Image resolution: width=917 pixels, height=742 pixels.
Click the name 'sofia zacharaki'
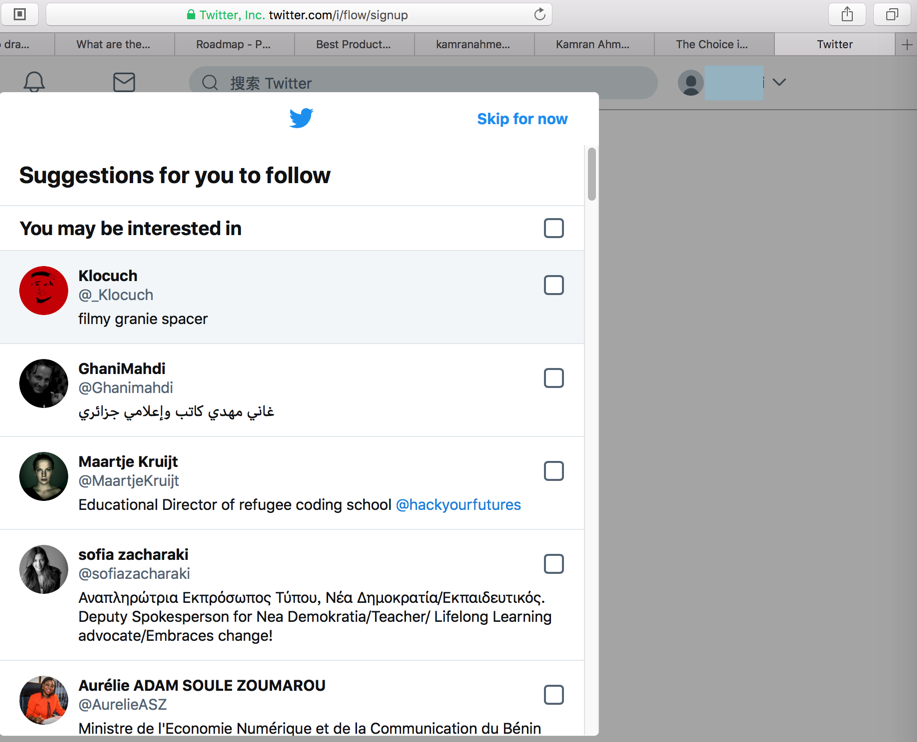point(133,554)
